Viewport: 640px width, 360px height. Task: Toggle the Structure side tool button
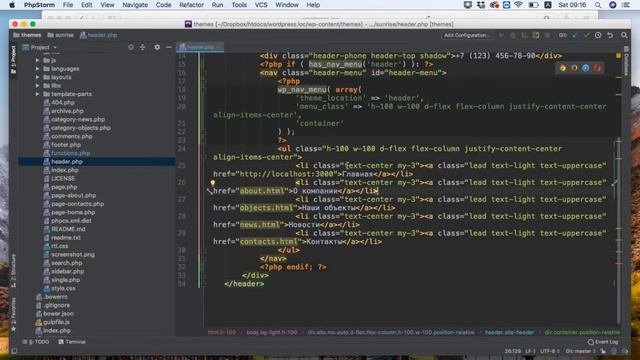point(13,270)
